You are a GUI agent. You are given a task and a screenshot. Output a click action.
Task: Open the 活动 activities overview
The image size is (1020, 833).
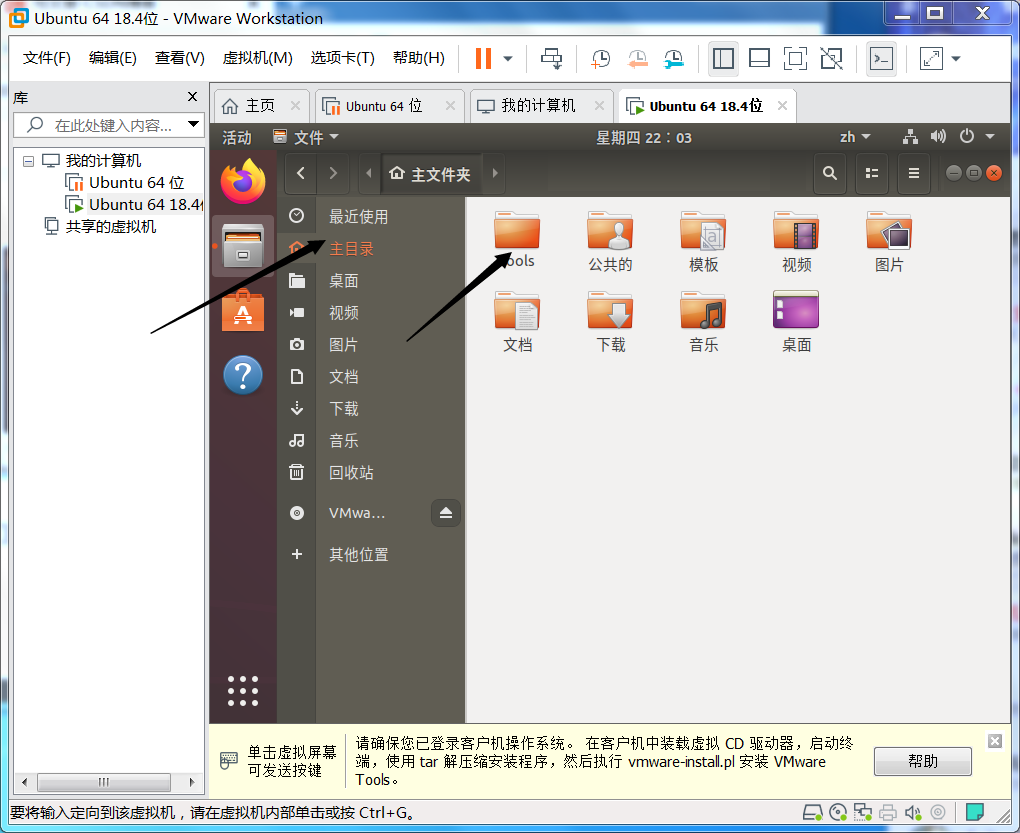(237, 137)
